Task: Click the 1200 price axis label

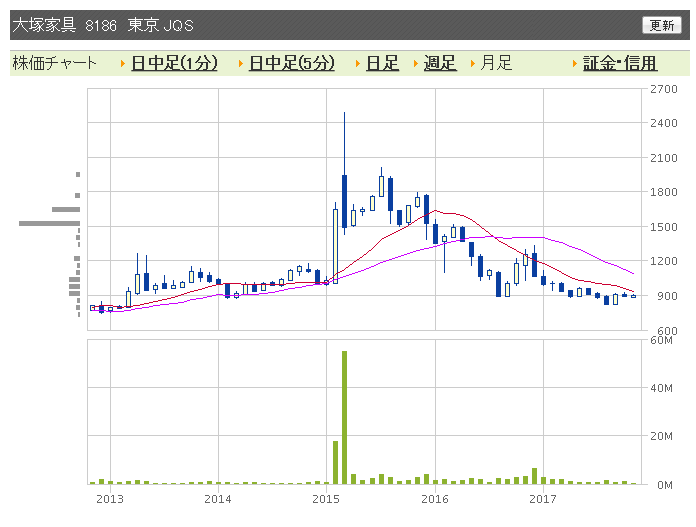Action: tap(664, 261)
